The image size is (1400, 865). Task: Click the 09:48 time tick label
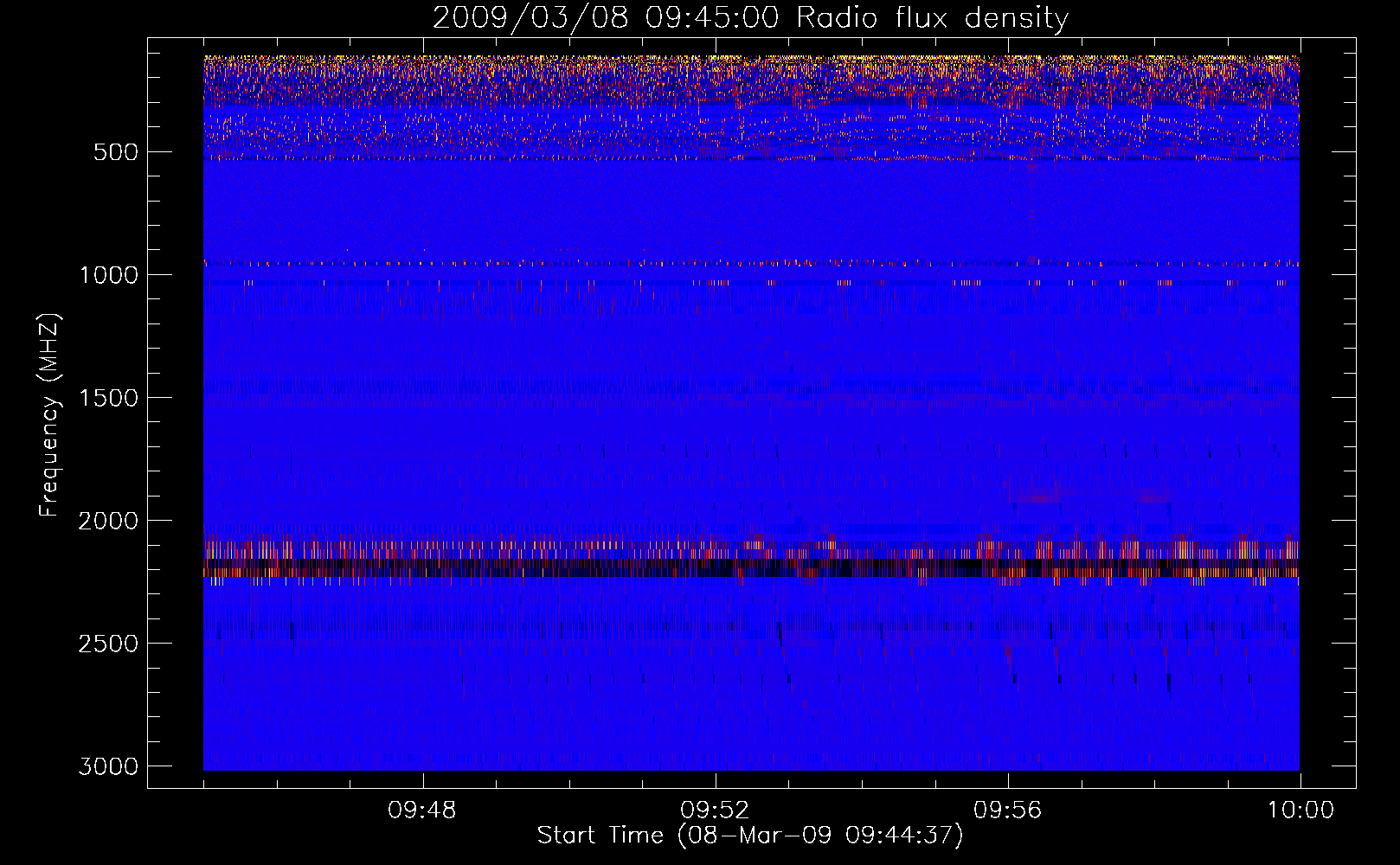coord(422,811)
